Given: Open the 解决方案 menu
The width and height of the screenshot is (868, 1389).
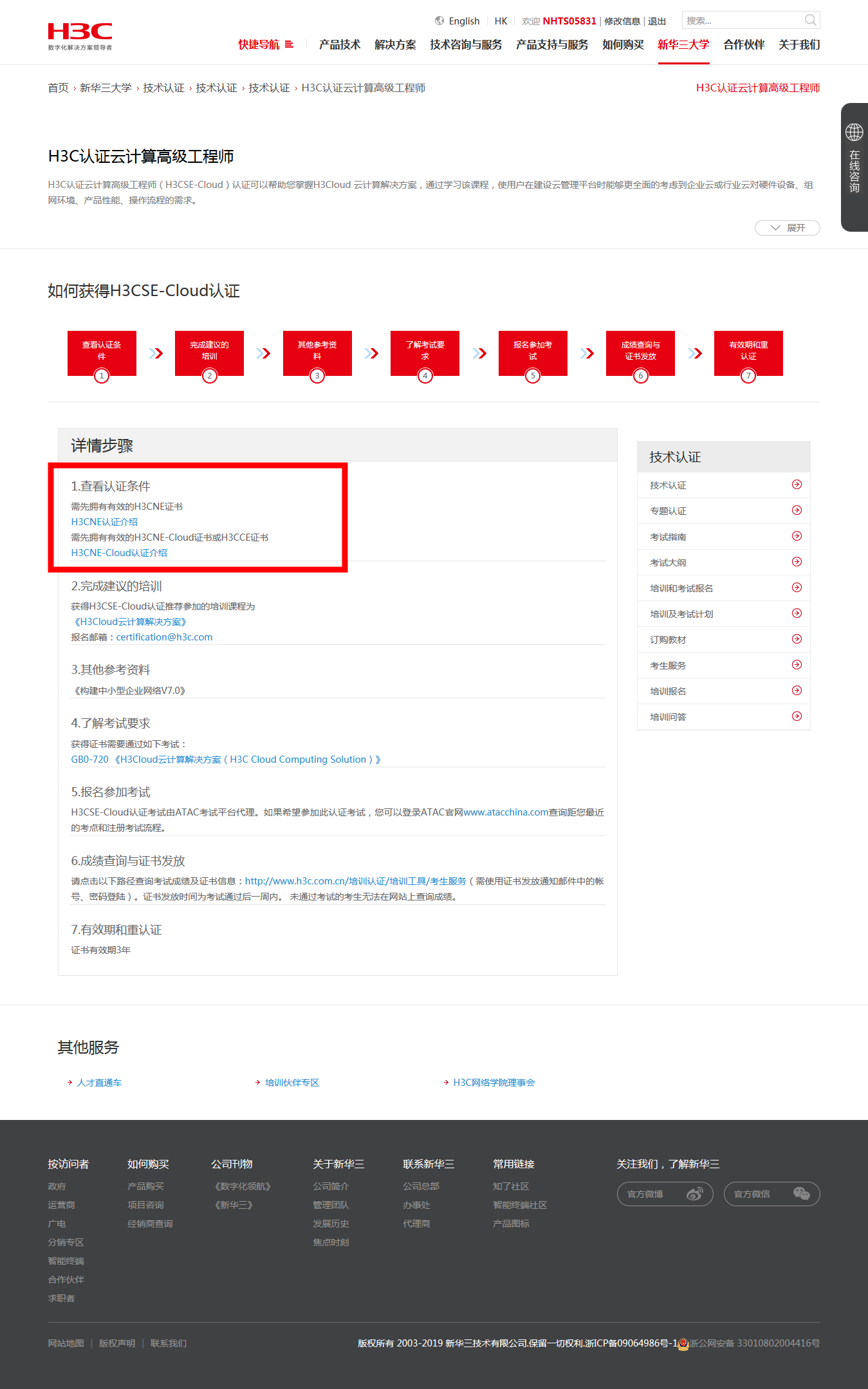Looking at the screenshot, I should click(395, 44).
